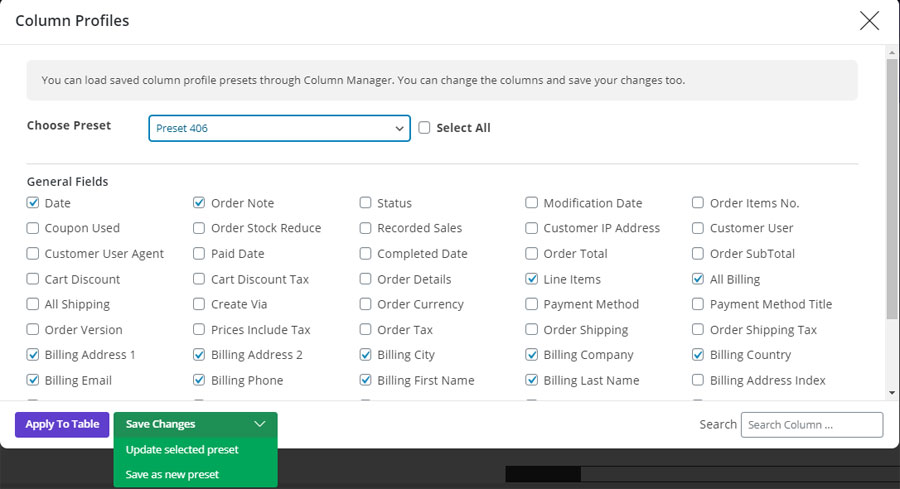Open the Choose Preset dropdown
900x489 pixels.
tap(279, 128)
